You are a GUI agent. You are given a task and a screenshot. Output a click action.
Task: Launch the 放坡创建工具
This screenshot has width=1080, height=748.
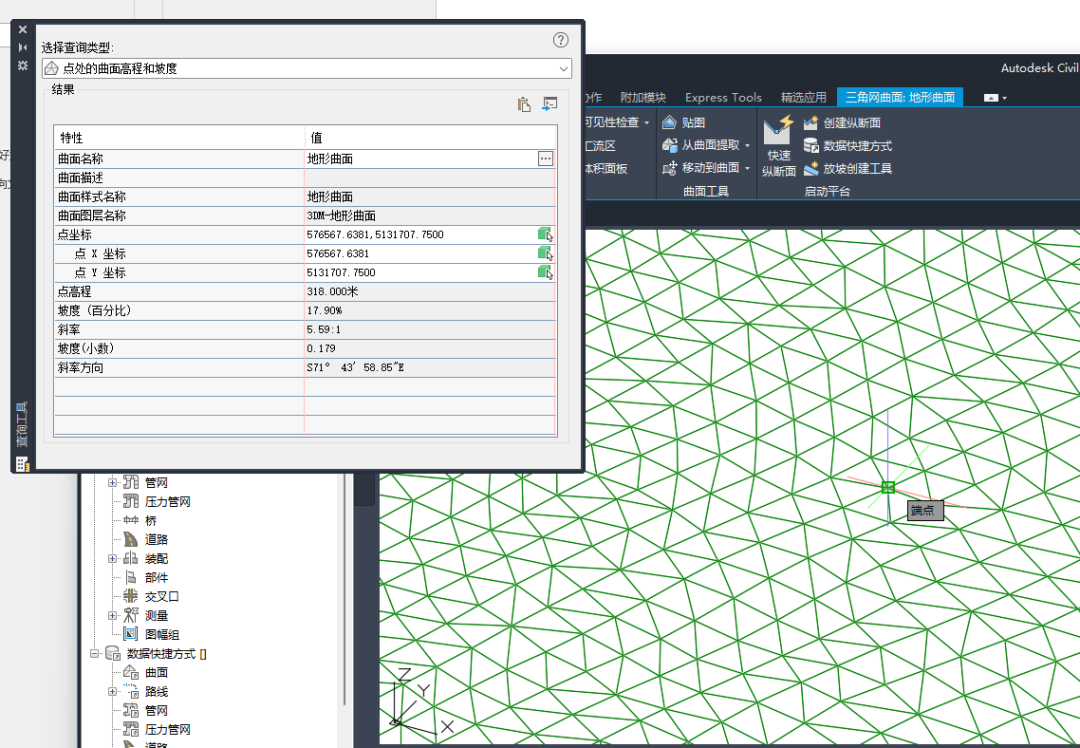click(847, 168)
